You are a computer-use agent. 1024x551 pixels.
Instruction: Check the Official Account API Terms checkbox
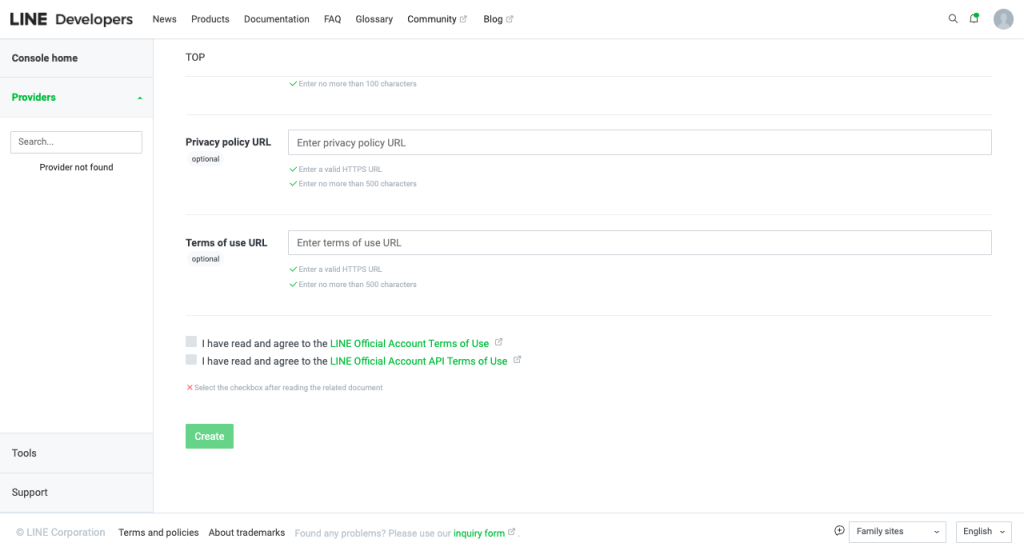[191, 360]
